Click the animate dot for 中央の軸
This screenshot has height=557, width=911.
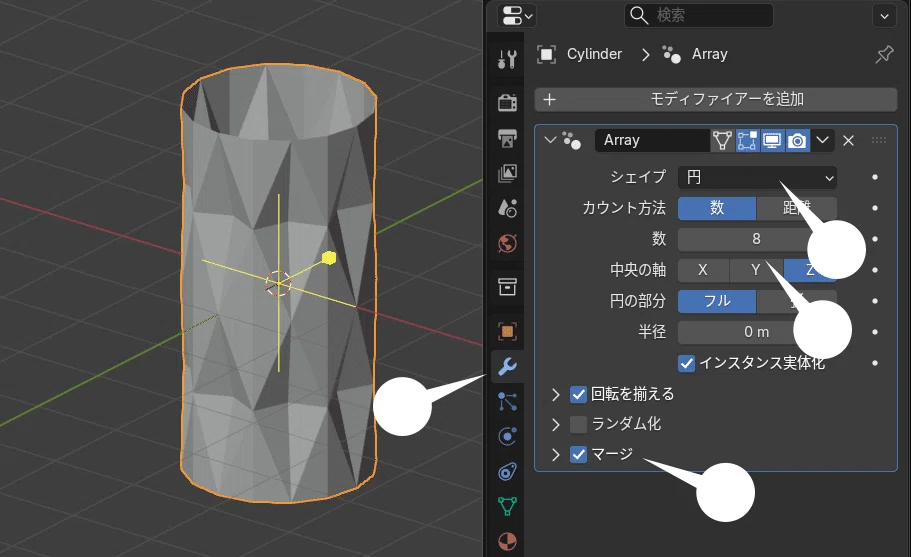click(875, 270)
